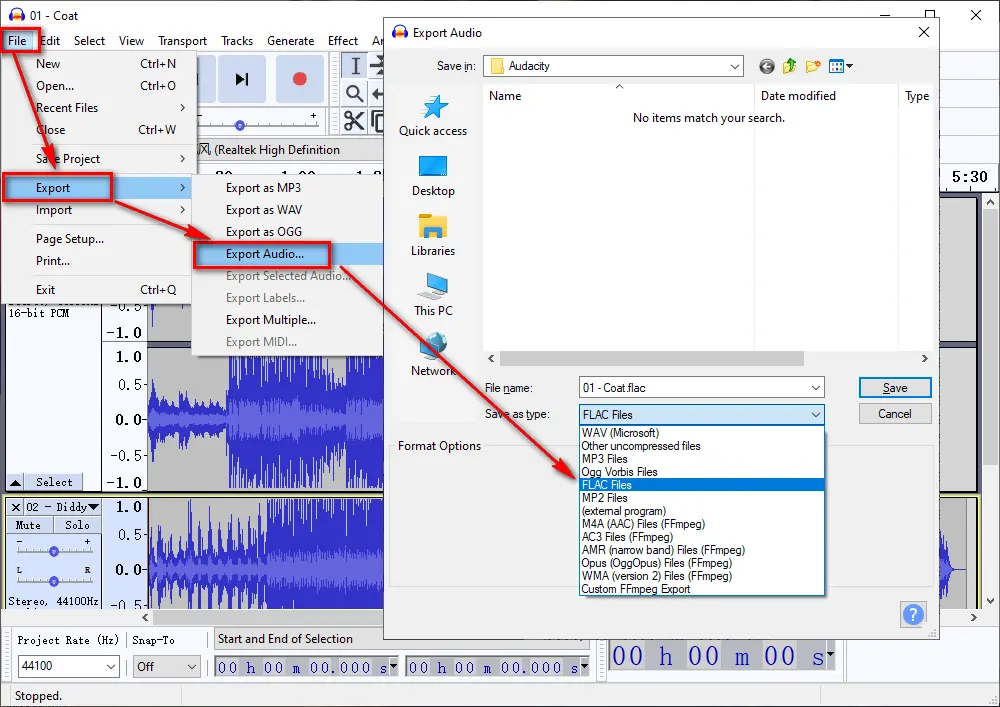1000x707 pixels.
Task: Click the blue Help question mark button
Action: pos(913,614)
